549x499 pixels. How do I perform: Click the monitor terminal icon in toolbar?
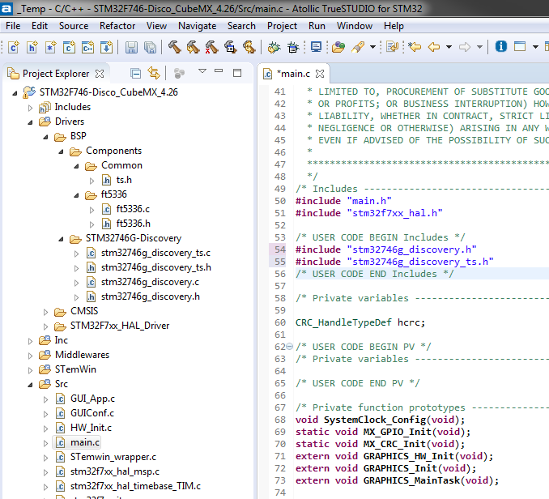(316, 47)
